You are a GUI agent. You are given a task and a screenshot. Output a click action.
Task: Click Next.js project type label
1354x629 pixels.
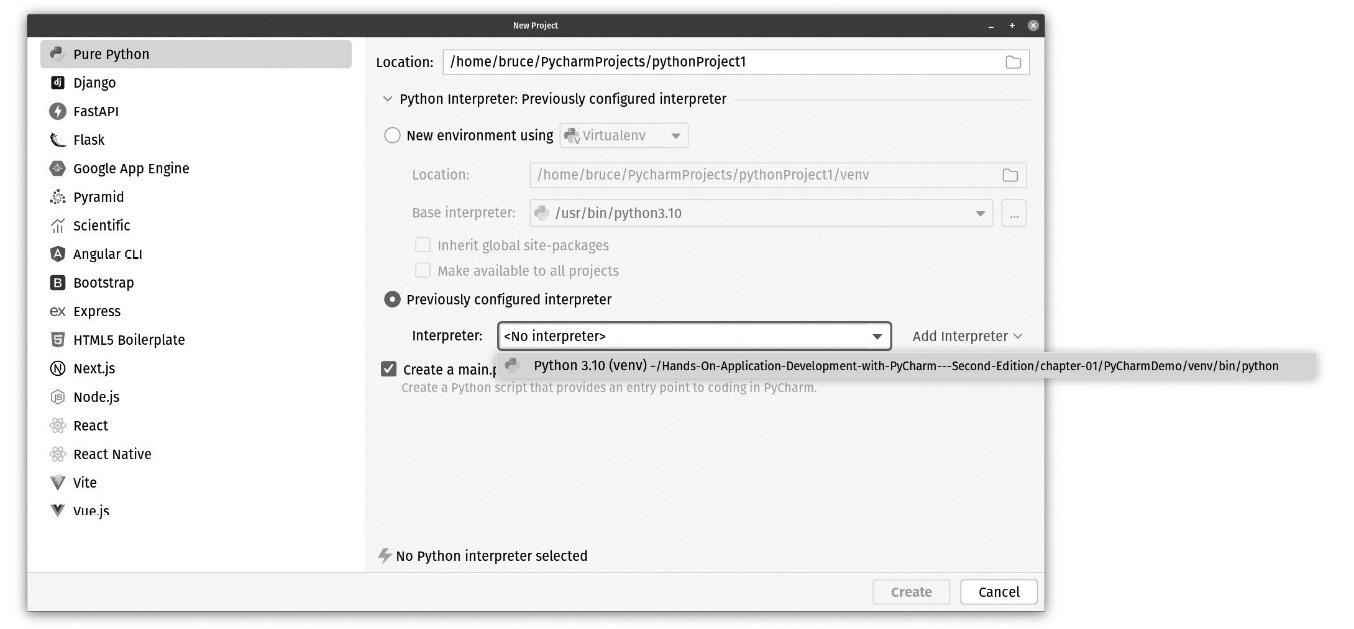94,368
